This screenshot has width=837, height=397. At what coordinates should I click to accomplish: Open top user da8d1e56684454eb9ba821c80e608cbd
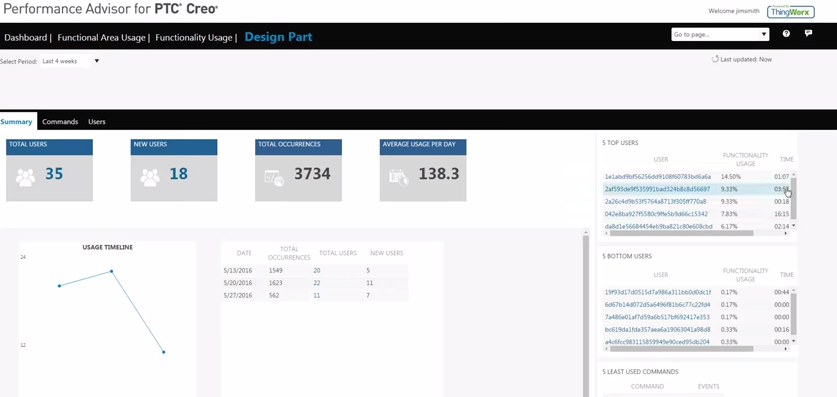coord(659,226)
